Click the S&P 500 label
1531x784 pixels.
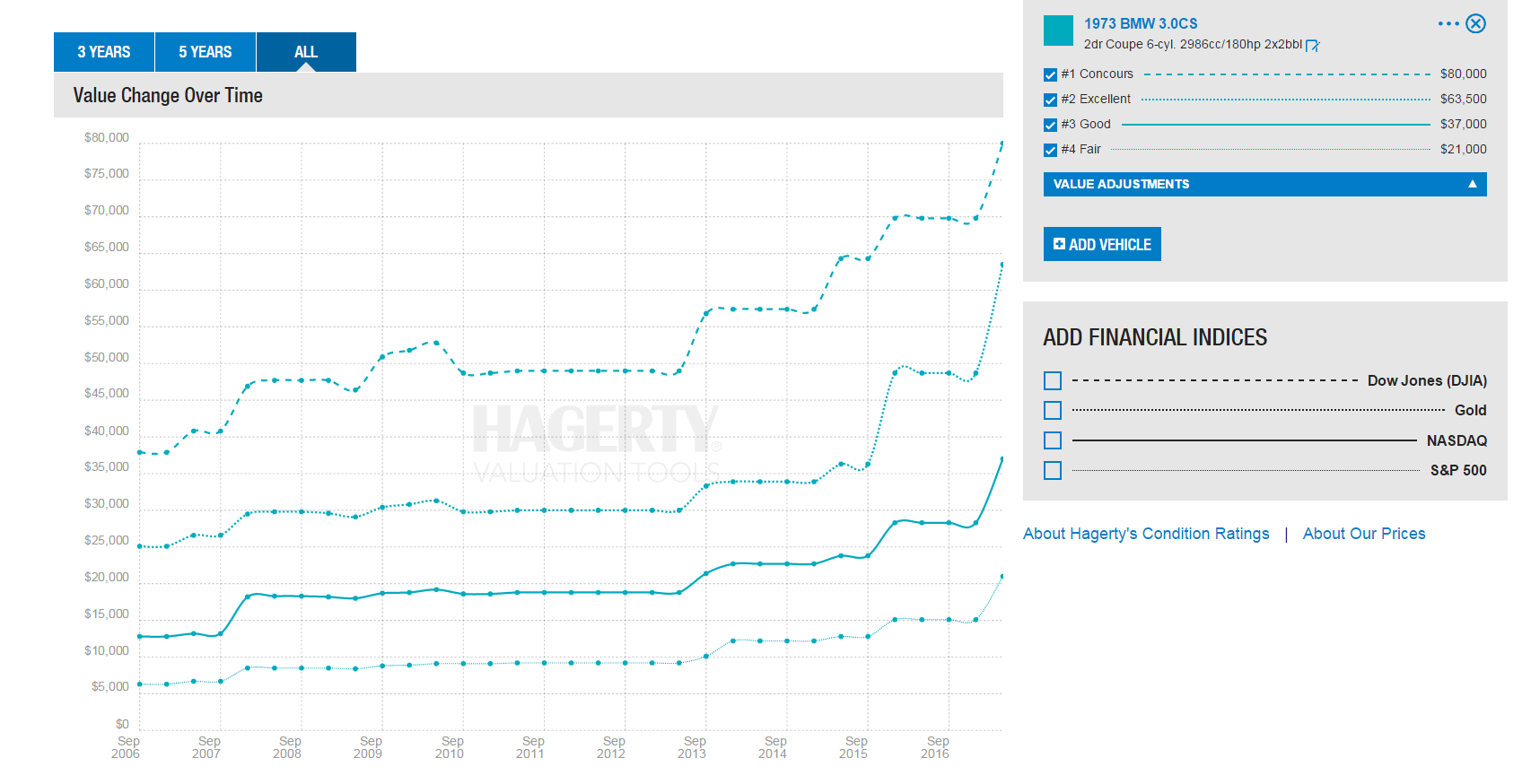click(1458, 470)
